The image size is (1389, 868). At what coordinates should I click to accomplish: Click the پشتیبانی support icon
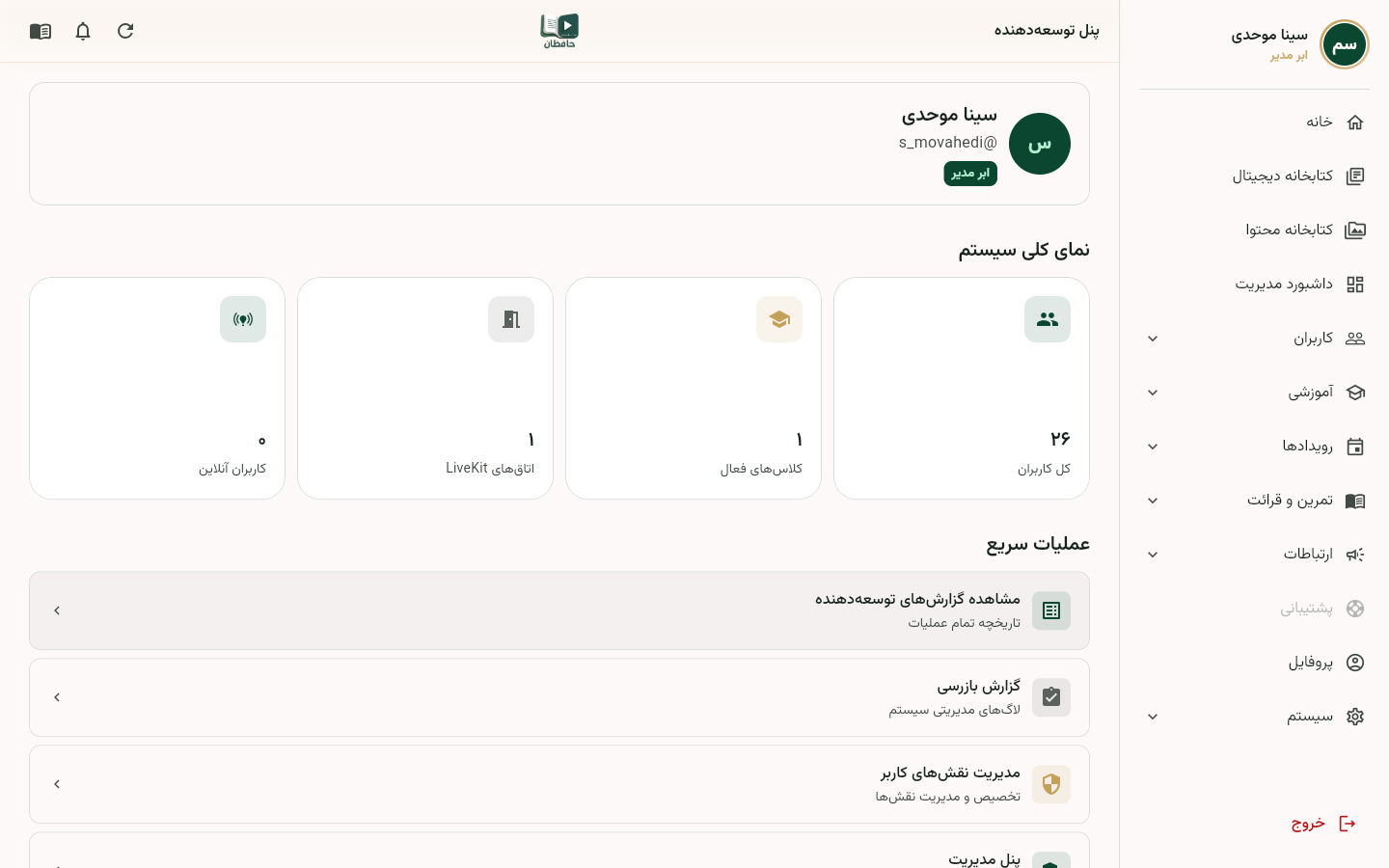point(1355,609)
